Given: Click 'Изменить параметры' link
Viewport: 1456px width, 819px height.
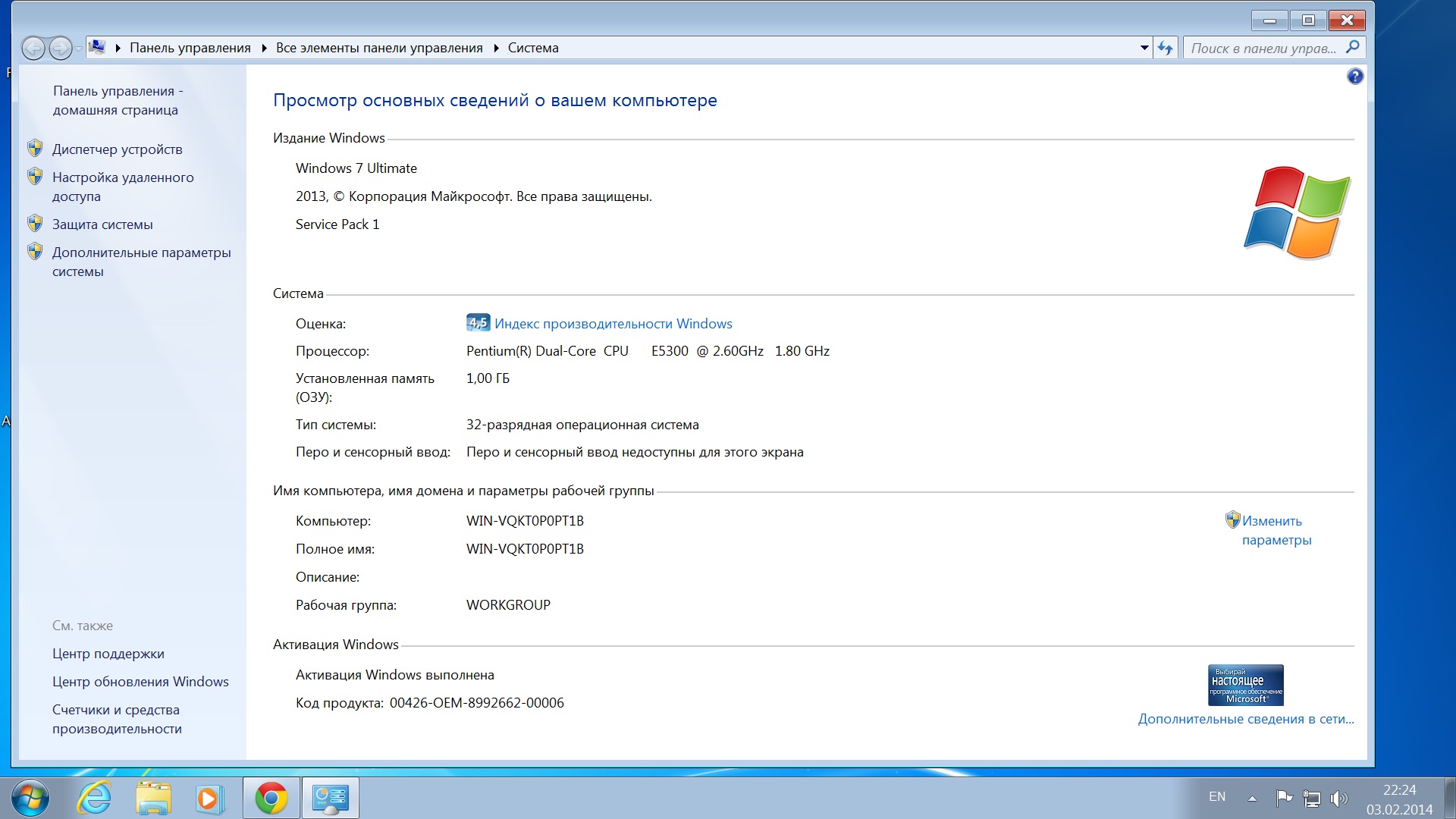Looking at the screenshot, I should click(x=1276, y=530).
